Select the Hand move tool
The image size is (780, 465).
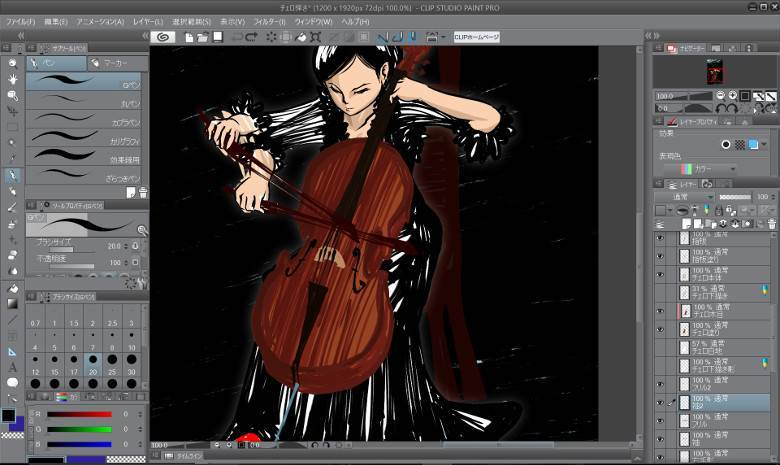[x=12, y=79]
